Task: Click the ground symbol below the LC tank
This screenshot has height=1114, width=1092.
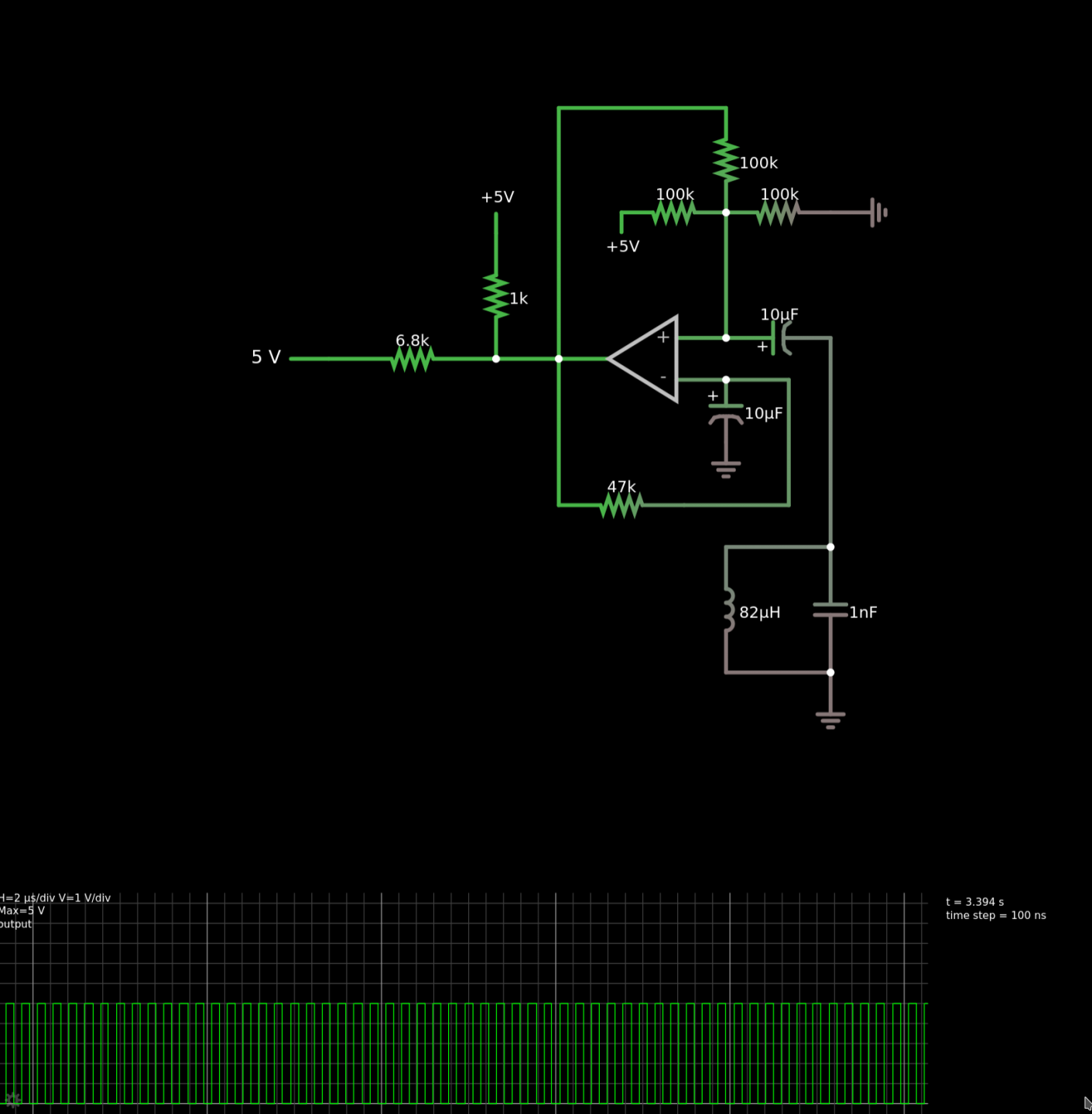Action: (x=830, y=719)
